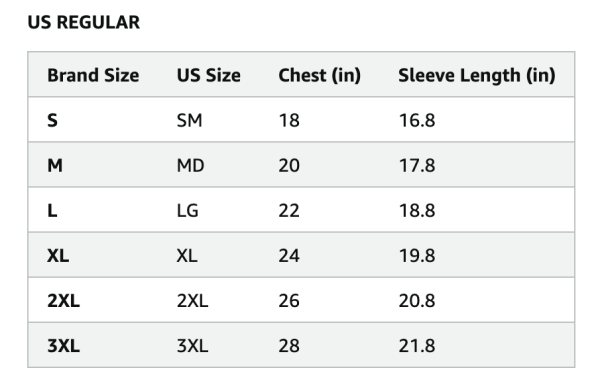Select sleeve length 16.8
The height and width of the screenshot is (368, 600).
coord(417,120)
